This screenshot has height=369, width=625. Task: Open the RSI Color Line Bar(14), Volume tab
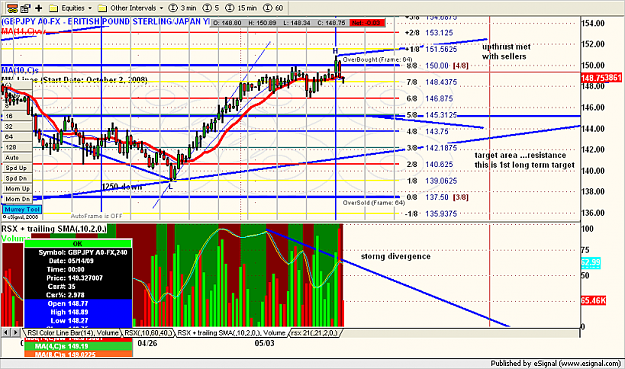(x=73, y=333)
